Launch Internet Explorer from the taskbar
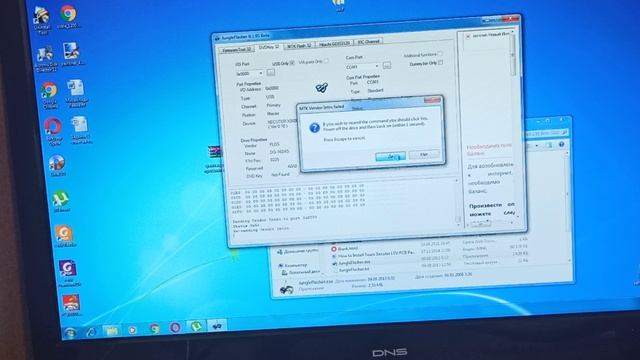This screenshot has width=640, height=360. (x=91, y=331)
